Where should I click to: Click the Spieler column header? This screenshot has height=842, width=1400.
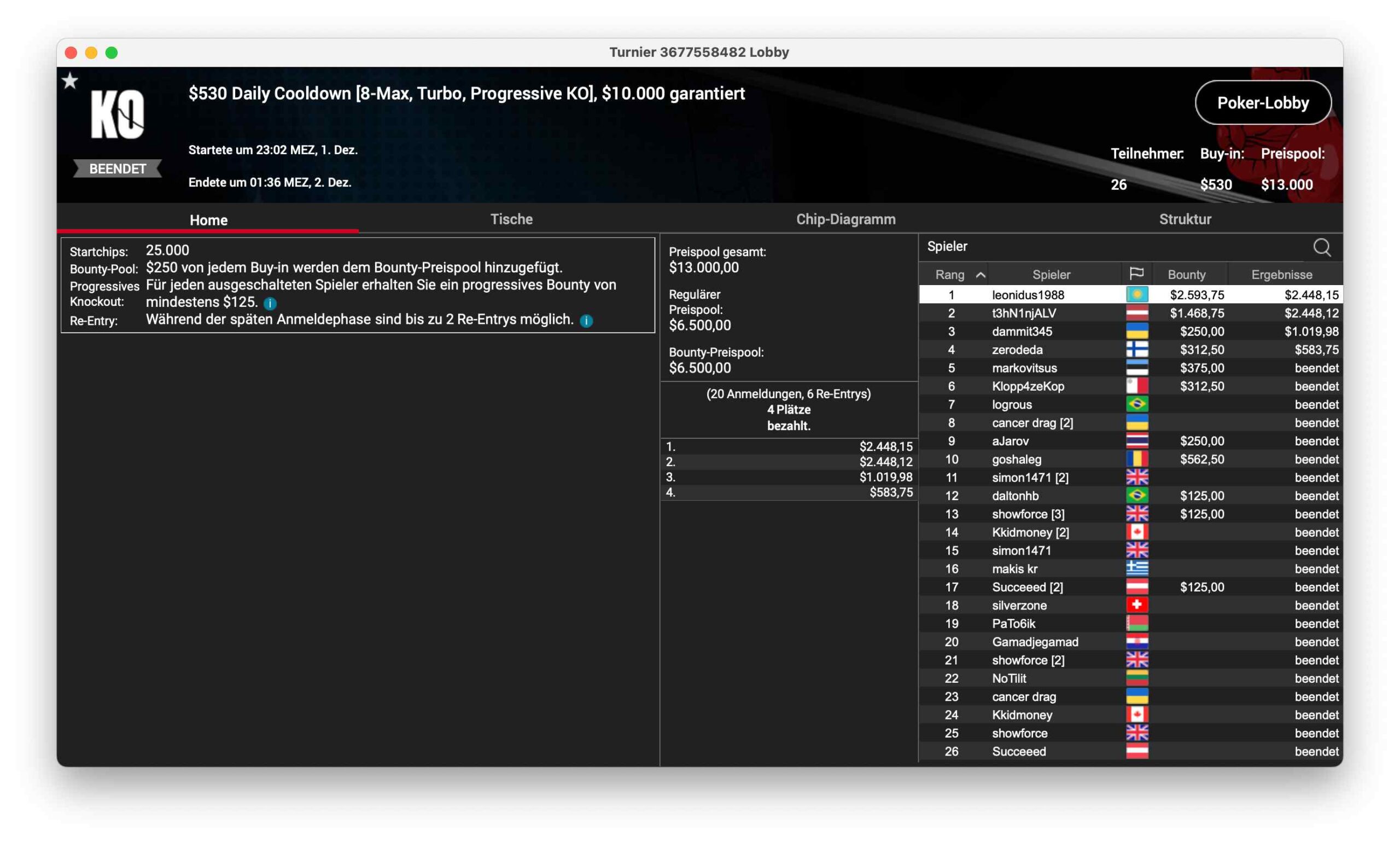1051,275
